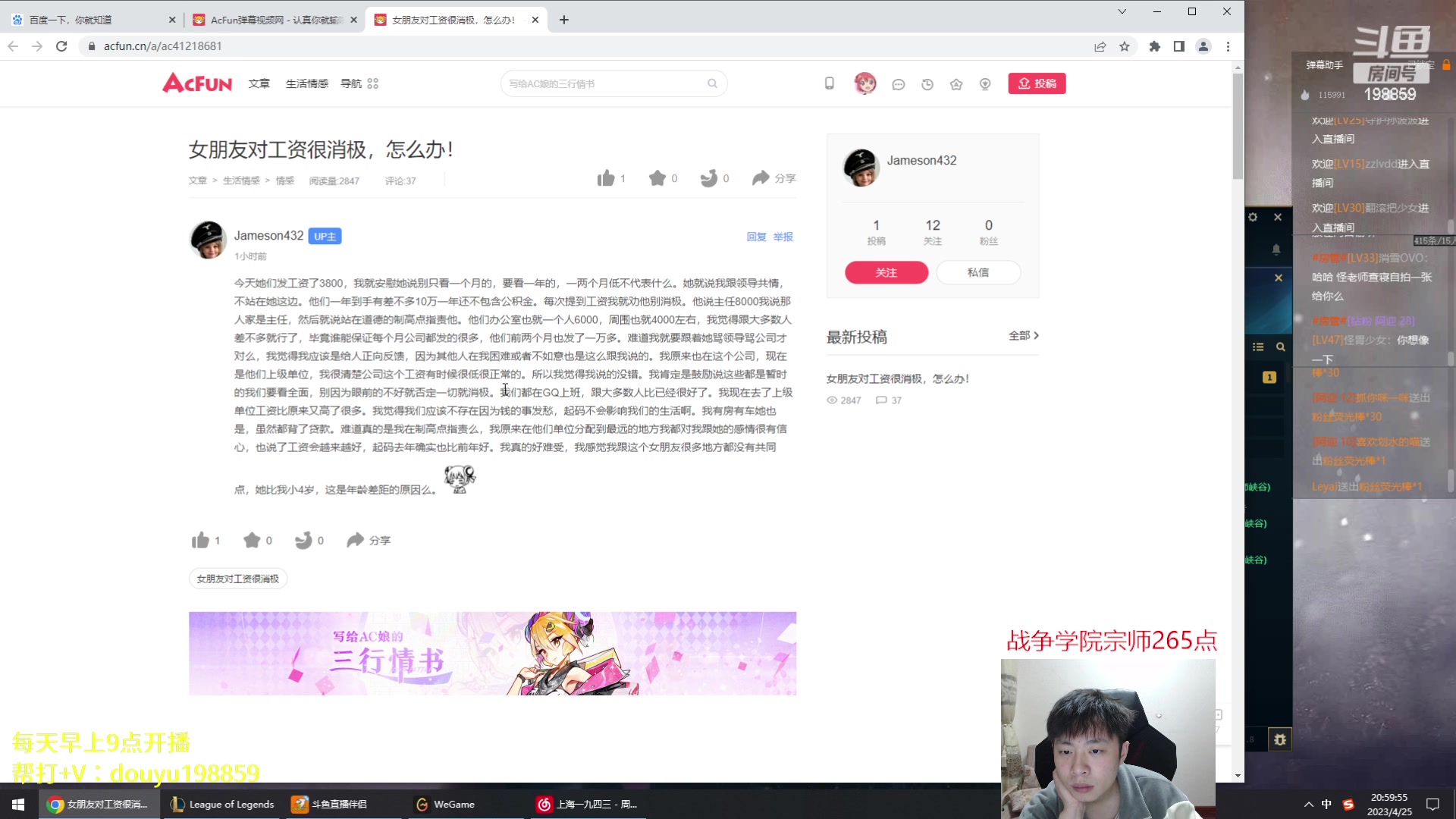Open the chat messages icon in AcFun header

(898, 83)
